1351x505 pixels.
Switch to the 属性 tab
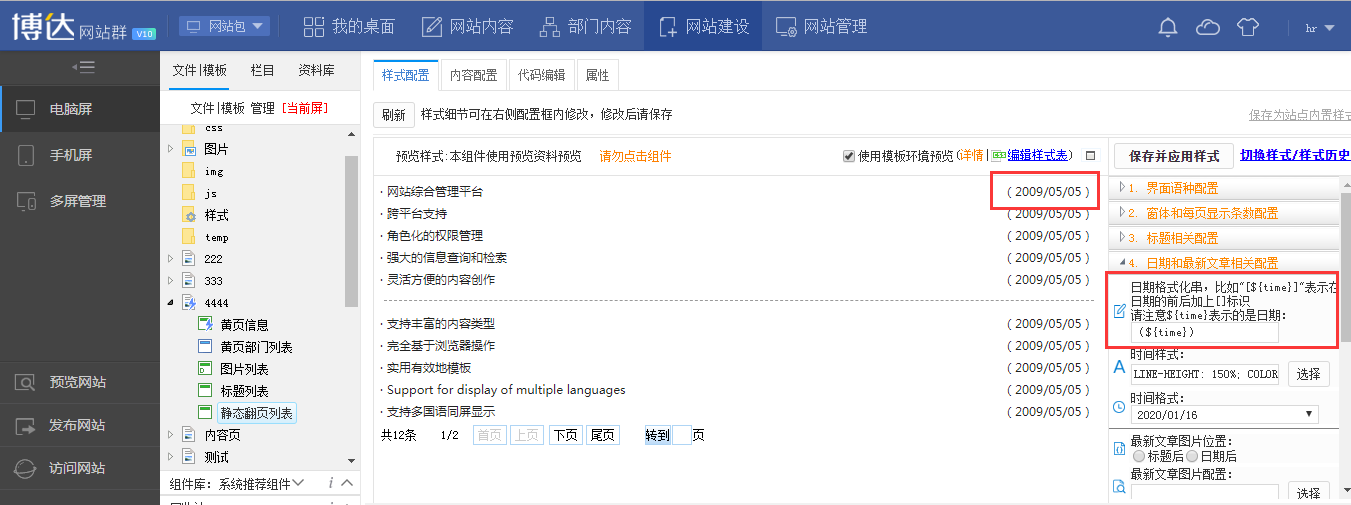coord(597,75)
